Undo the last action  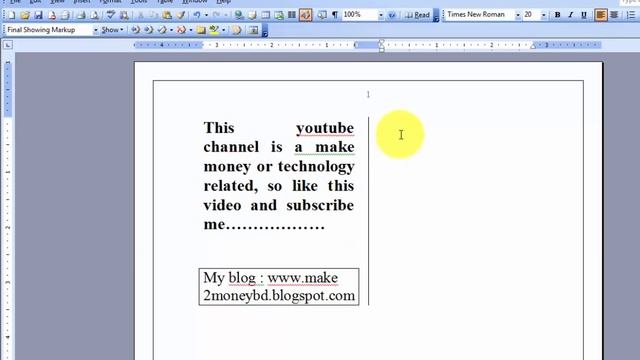coord(197,16)
